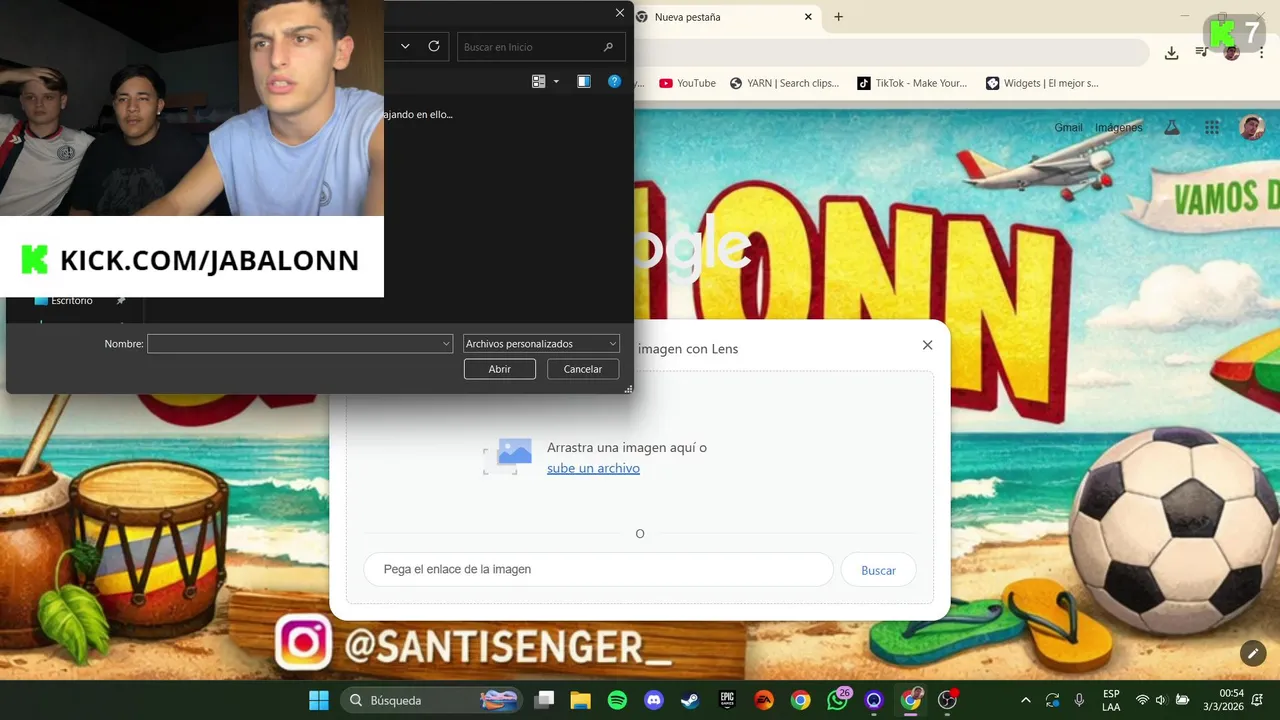Open Chrome media controls icon

(1201, 52)
